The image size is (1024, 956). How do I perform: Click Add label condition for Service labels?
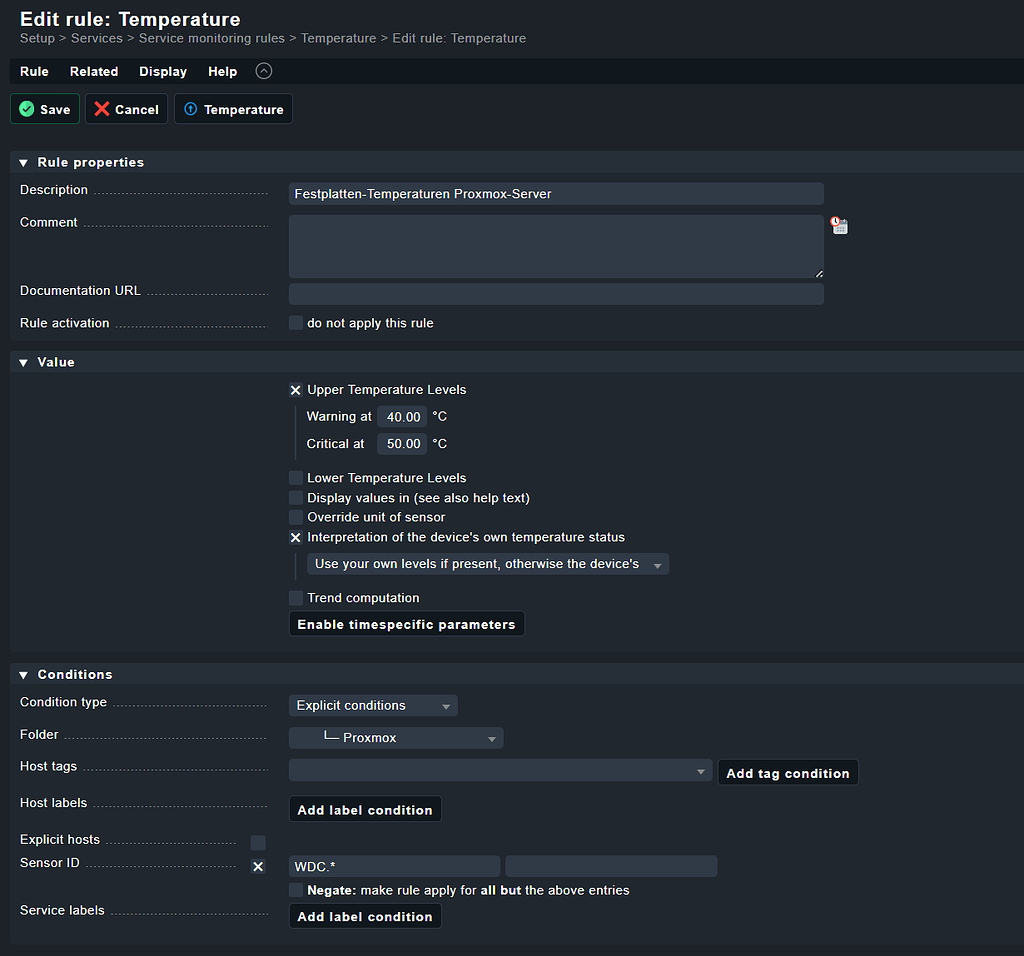tap(364, 916)
